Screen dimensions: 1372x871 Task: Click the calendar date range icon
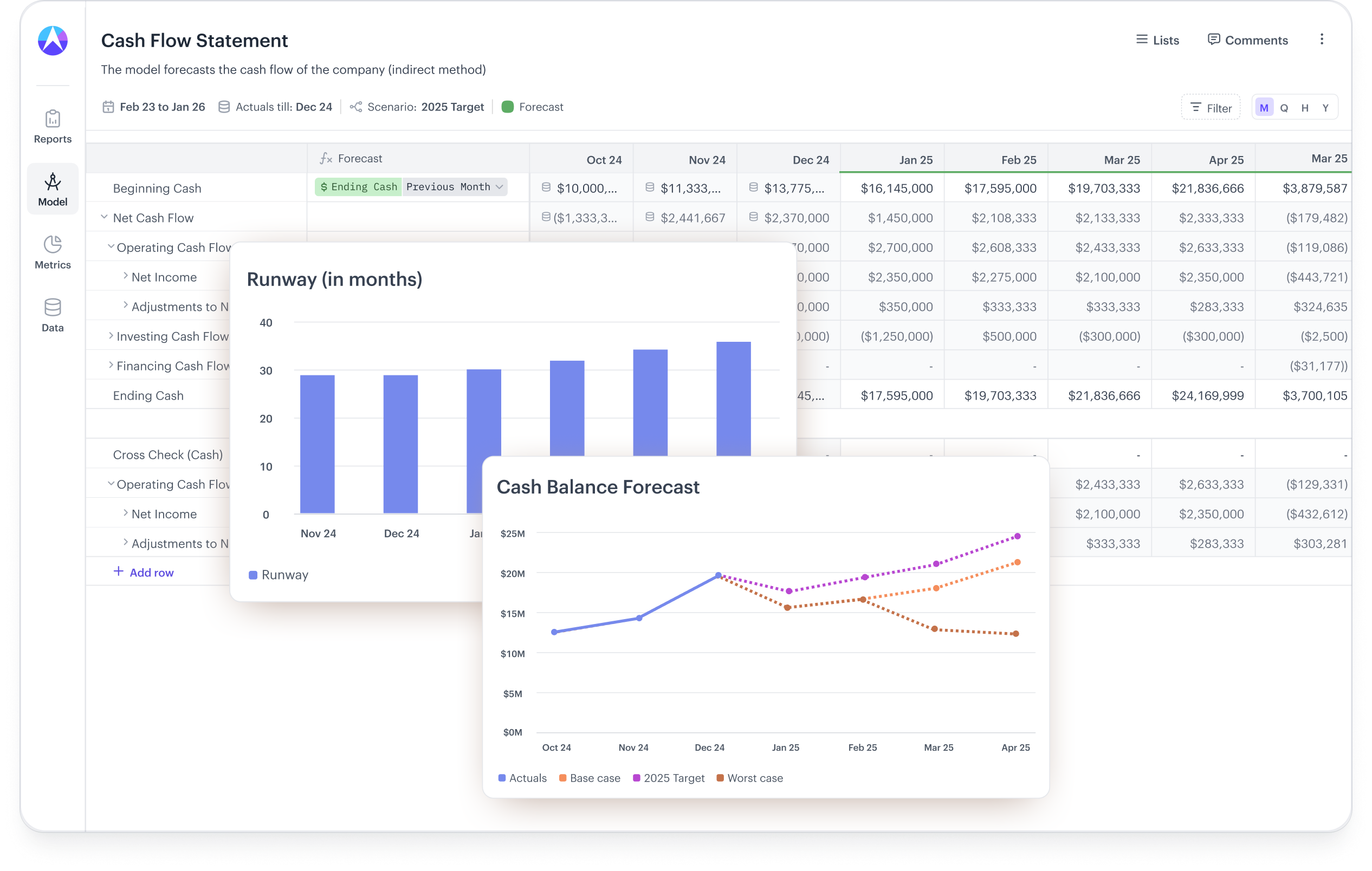108,107
